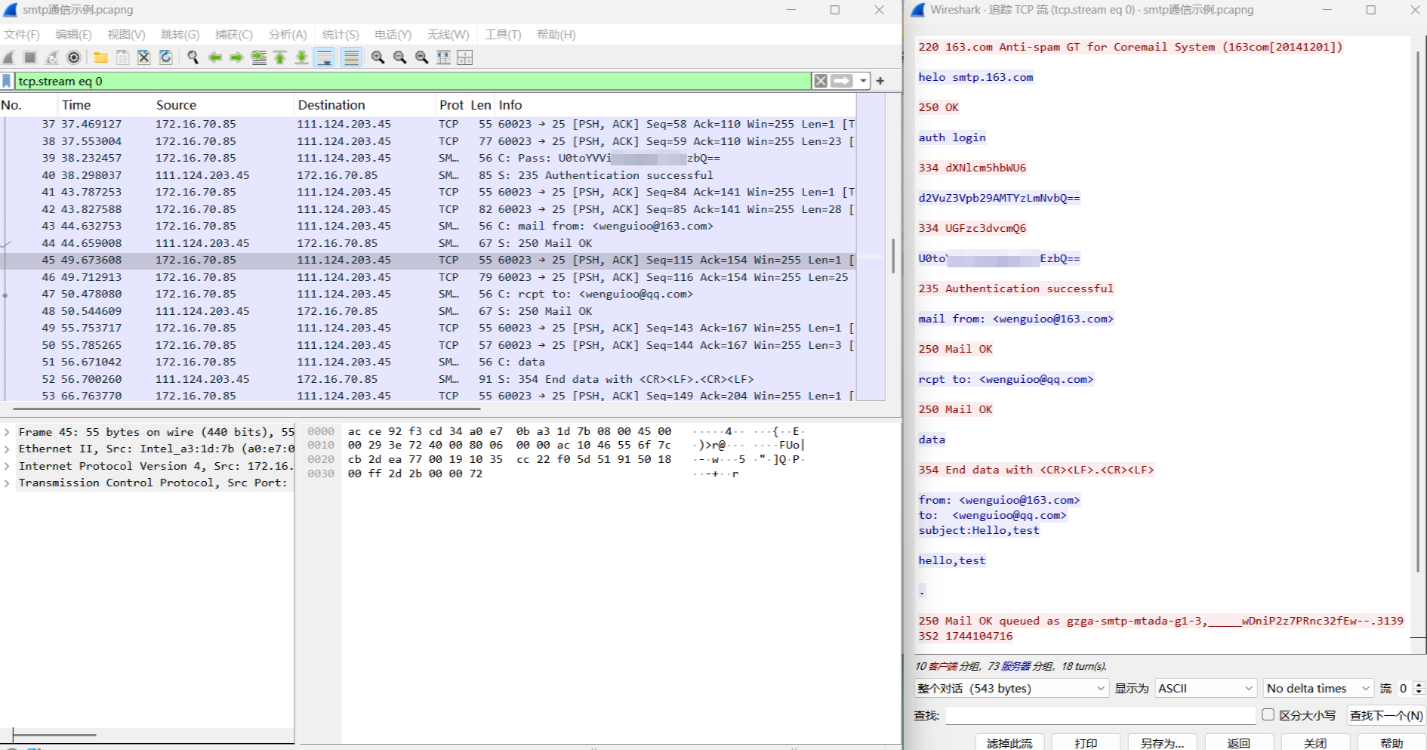This screenshot has width=1427, height=750.
Task: Expand the Transmission Control Protocol tree node
Action: coord(8,483)
